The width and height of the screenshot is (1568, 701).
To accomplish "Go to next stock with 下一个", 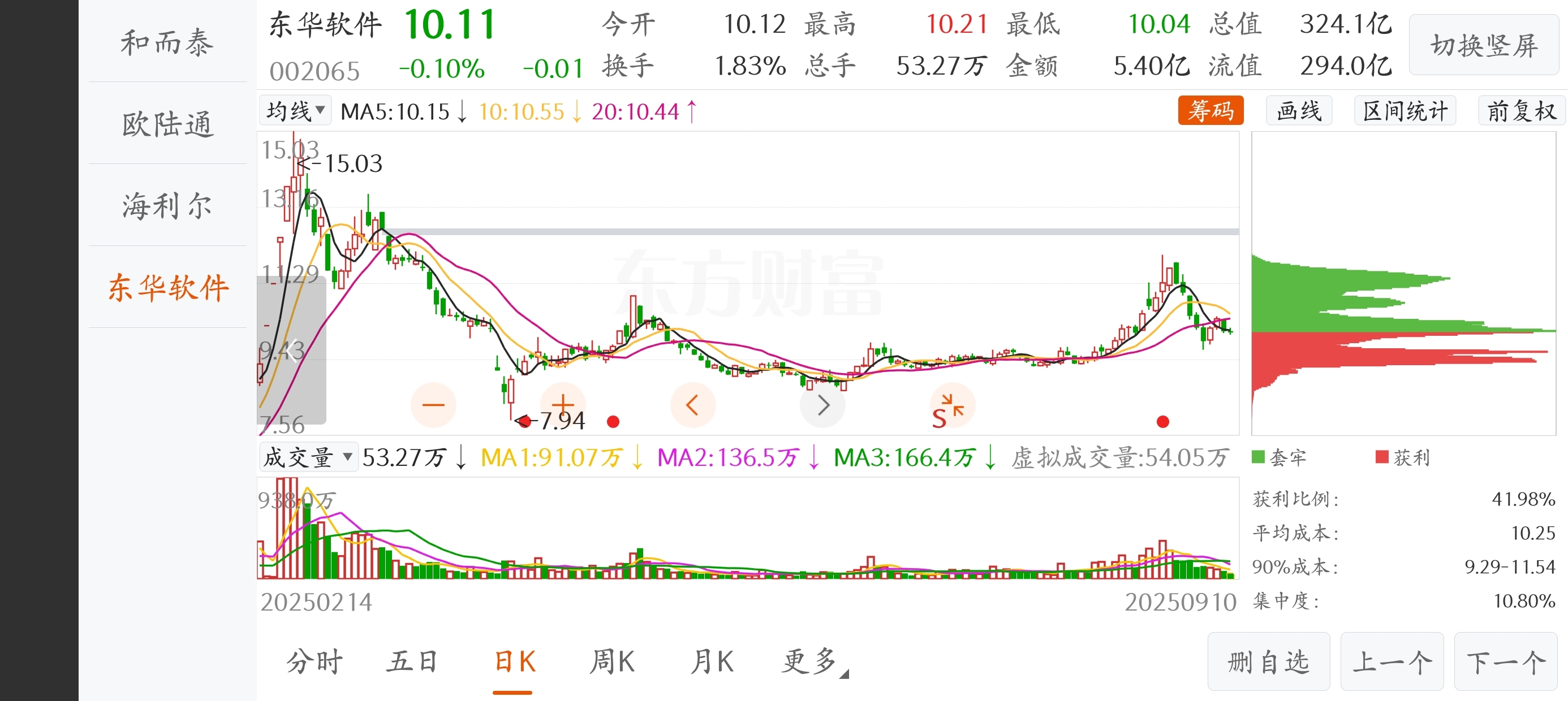I will (1506, 661).
